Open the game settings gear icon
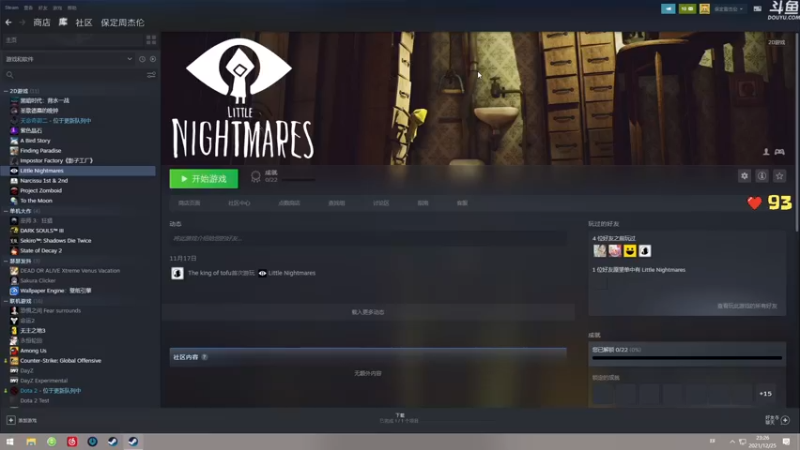The width and height of the screenshot is (800, 450). (744, 176)
